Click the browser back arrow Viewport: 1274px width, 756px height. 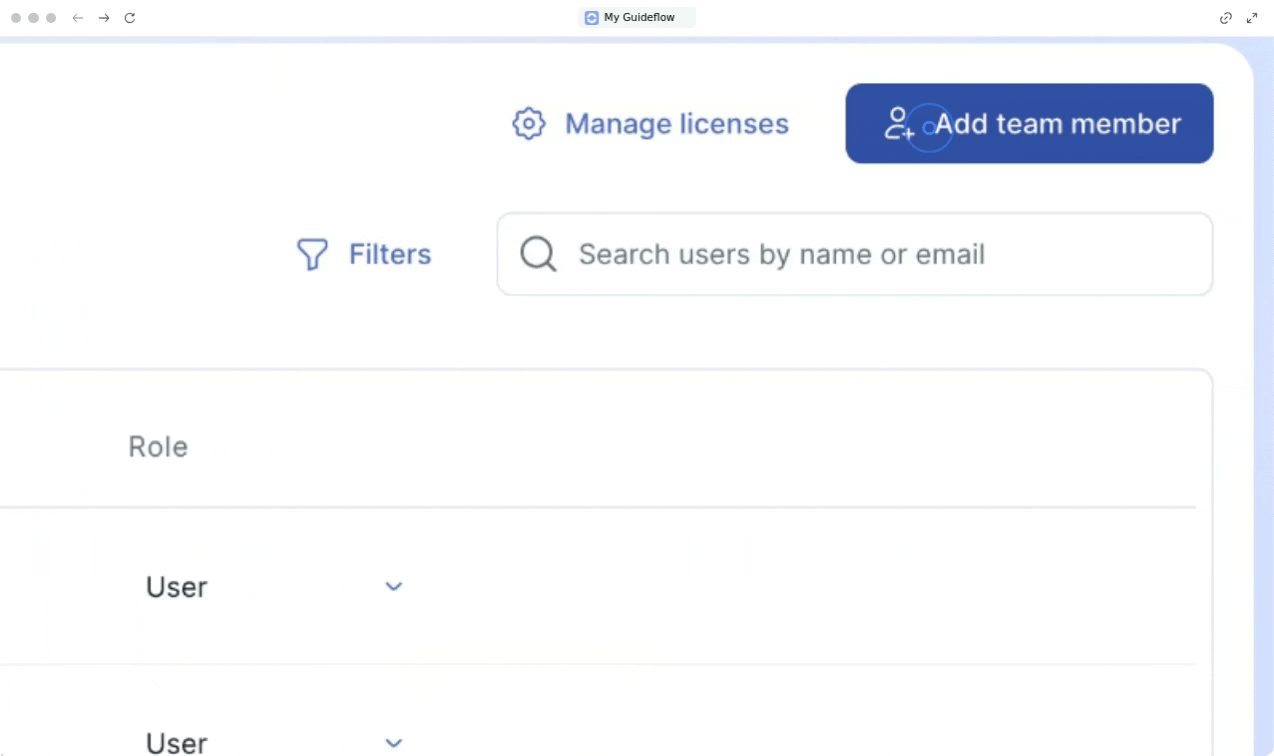pyautogui.click(x=78, y=18)
